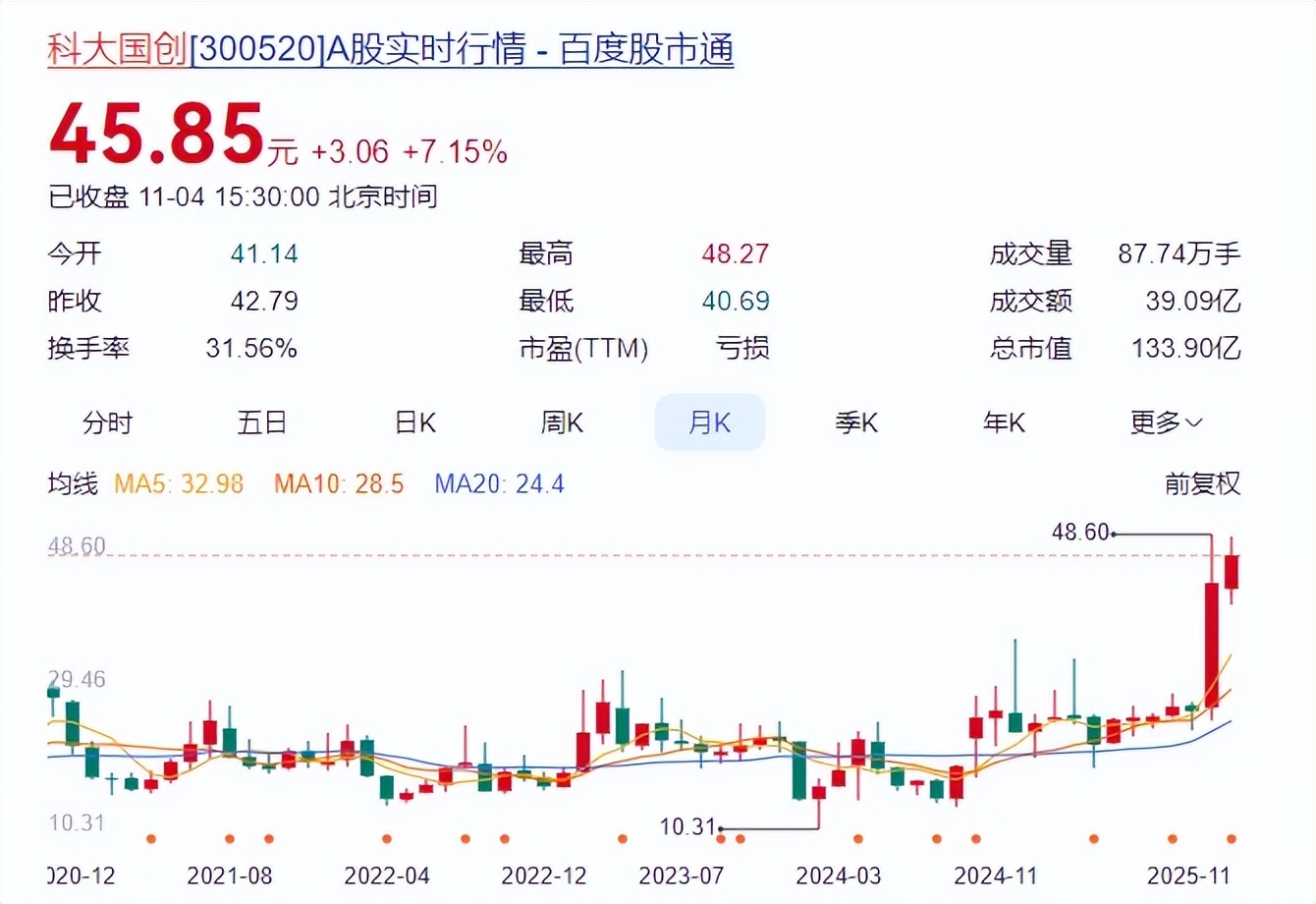
Task: Click the 今开 value 41.14
Action: (x=264, y=254)
